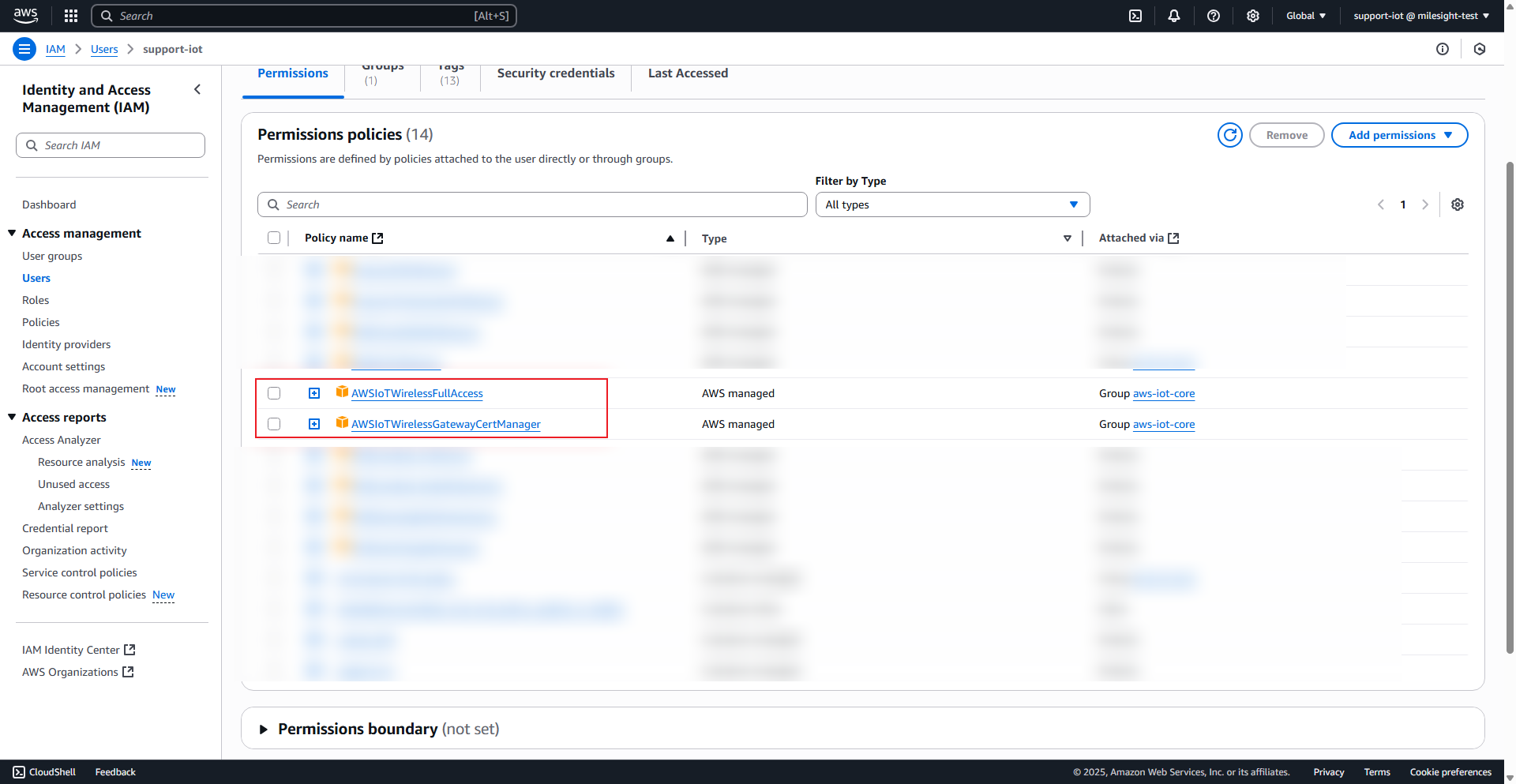
Task: Toggle the blue hamburger navigation menu
Action: [x=24, y=49]
